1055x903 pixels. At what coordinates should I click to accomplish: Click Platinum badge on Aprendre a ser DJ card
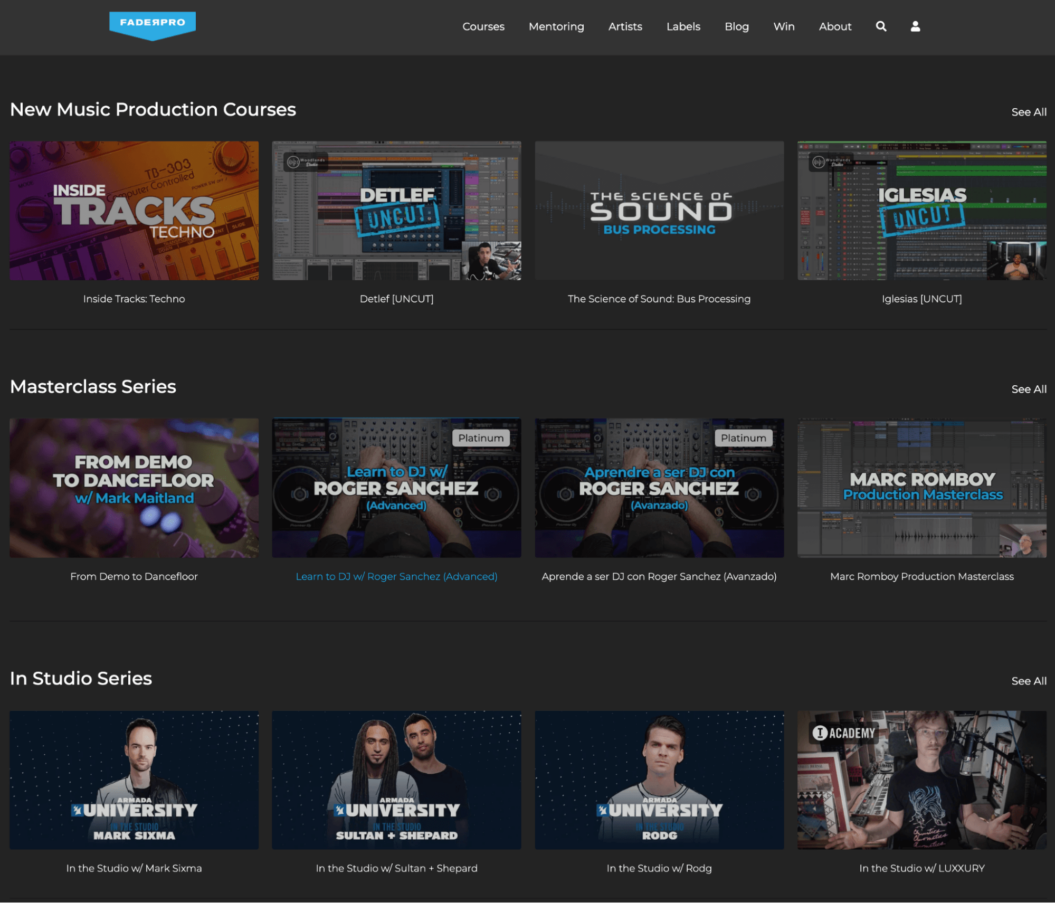tap(743, 438)
